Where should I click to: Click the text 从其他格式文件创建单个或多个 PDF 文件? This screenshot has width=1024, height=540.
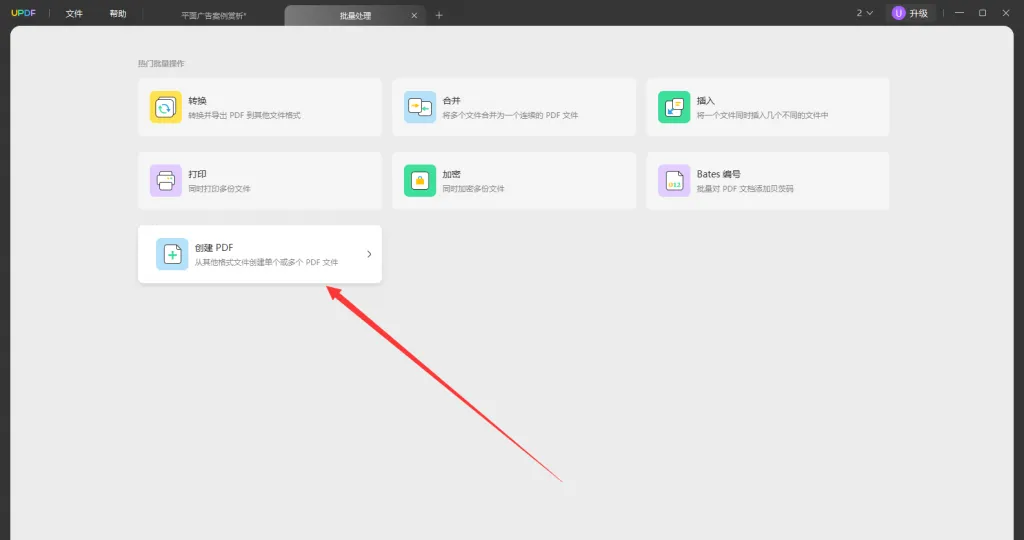click(x=266, y=262)
